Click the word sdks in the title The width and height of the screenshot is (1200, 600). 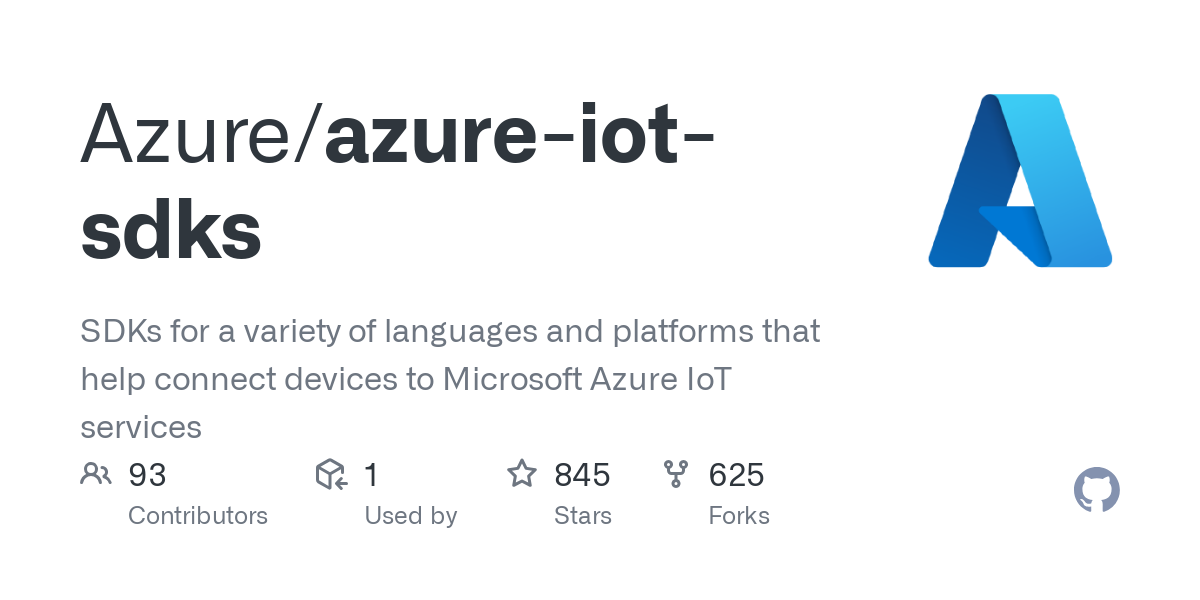[171, 230]
